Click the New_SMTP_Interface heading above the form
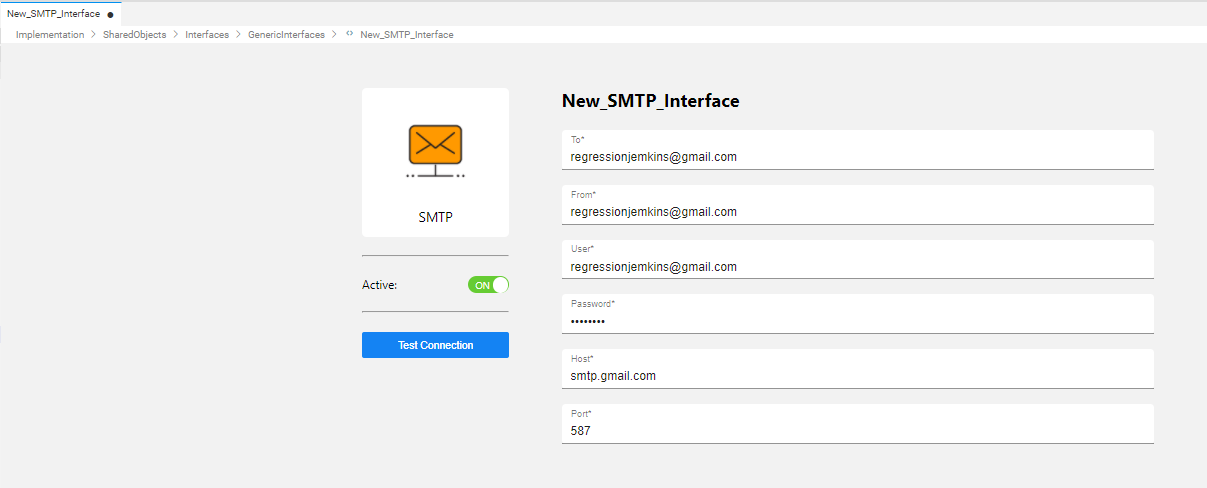This screenshot has width=1207, height=488. pyautogui.click(x=650, y=101)
